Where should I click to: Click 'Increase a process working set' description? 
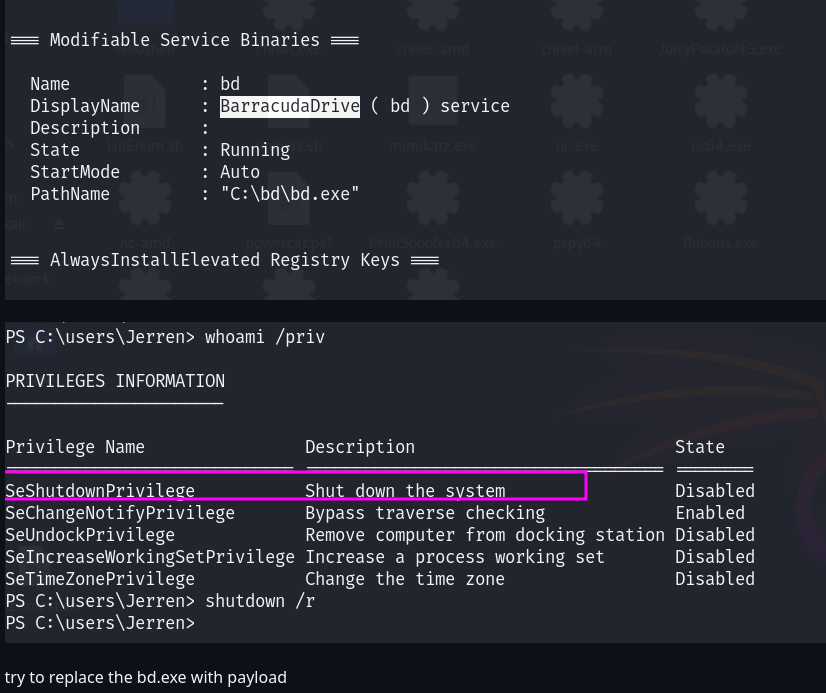coord(455,557)
